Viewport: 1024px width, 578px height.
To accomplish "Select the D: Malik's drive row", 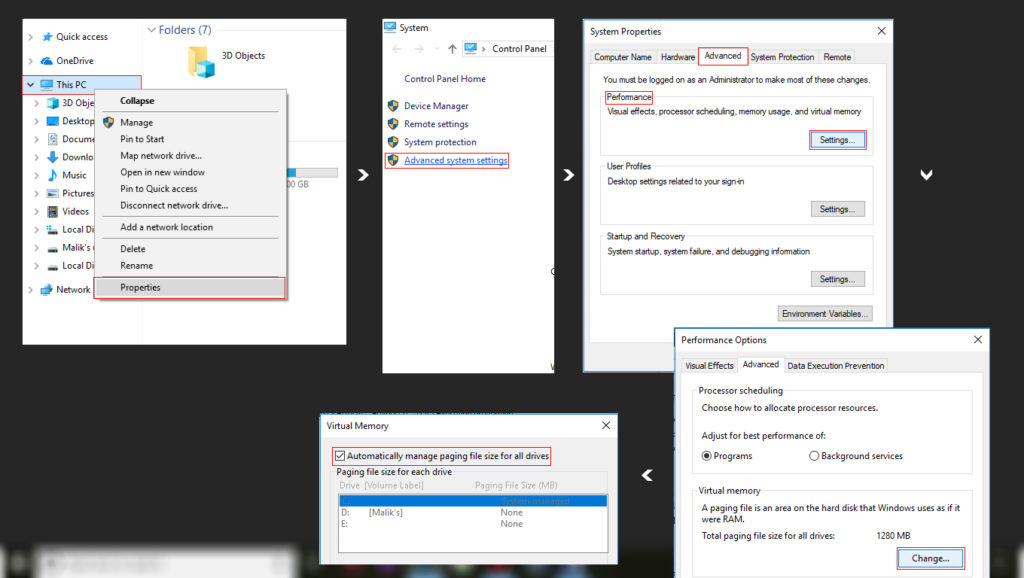I will pos(470,512).
